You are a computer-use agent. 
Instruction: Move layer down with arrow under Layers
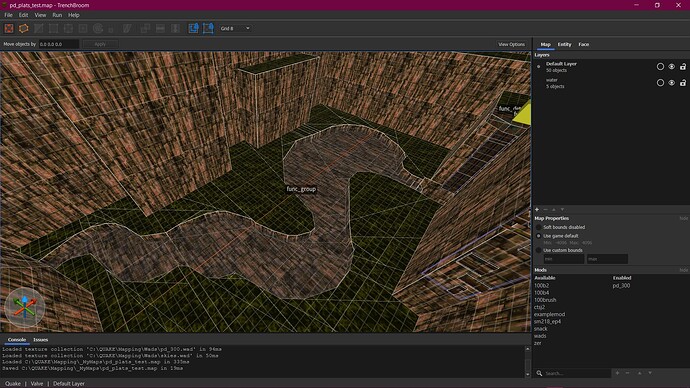coord(562,210)
